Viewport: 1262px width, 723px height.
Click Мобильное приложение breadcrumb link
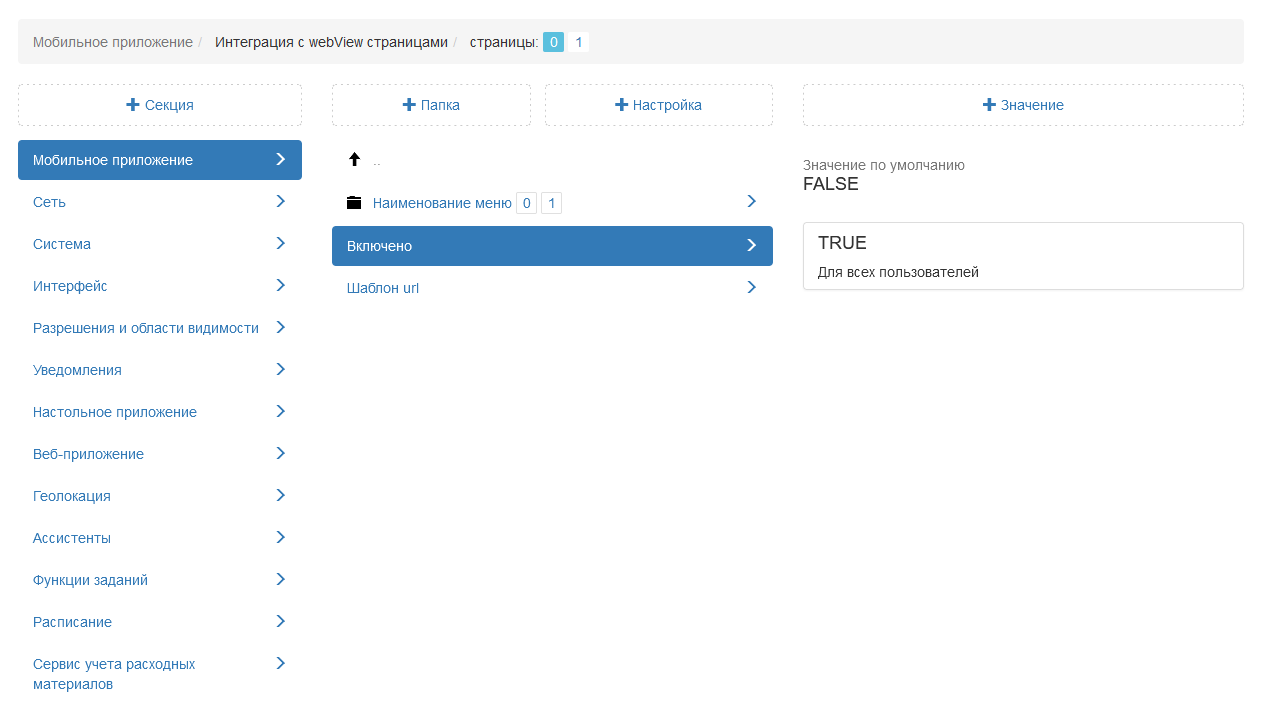point(112,42)
